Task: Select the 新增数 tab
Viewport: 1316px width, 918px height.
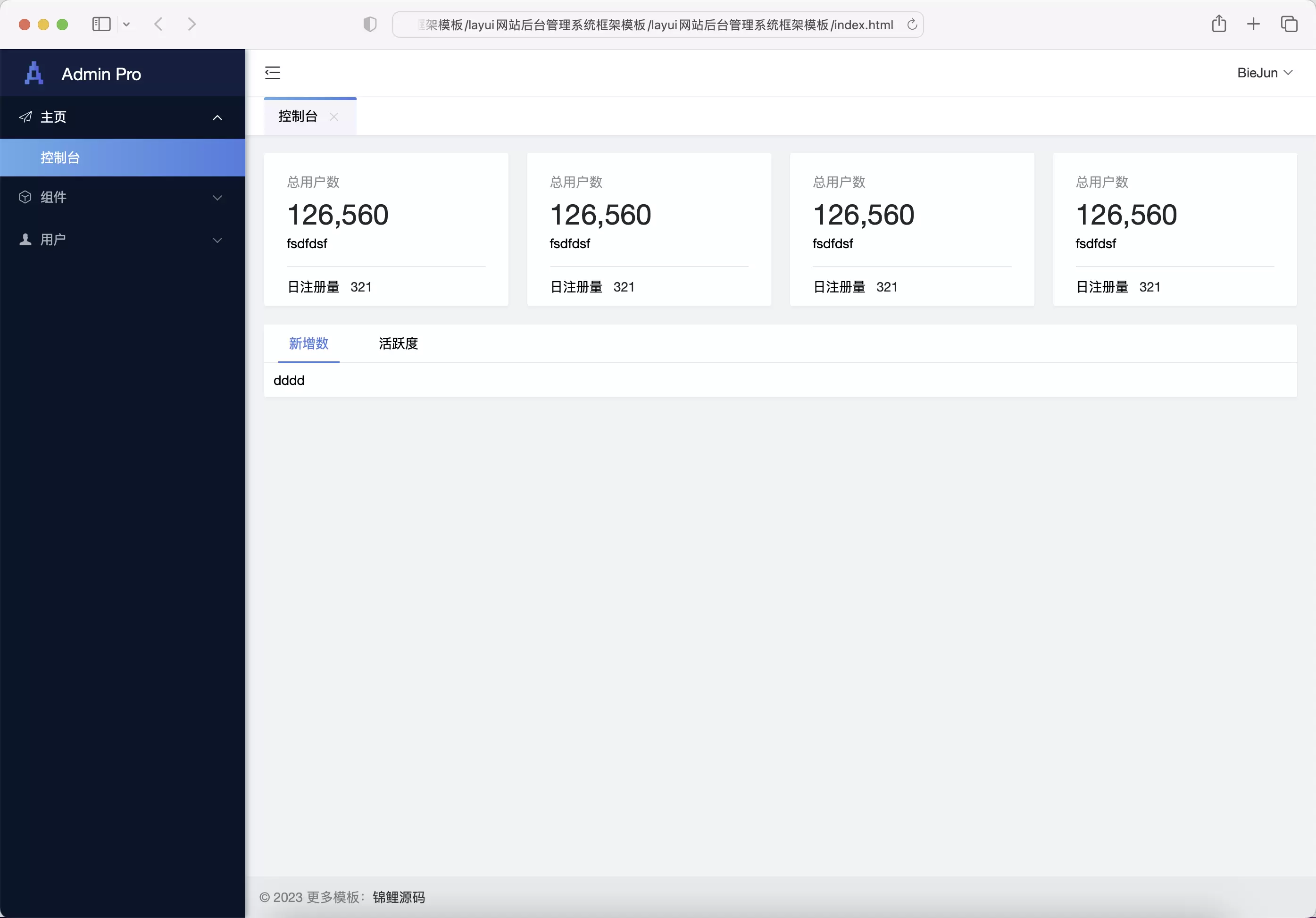Action: [x=309, y=343]
